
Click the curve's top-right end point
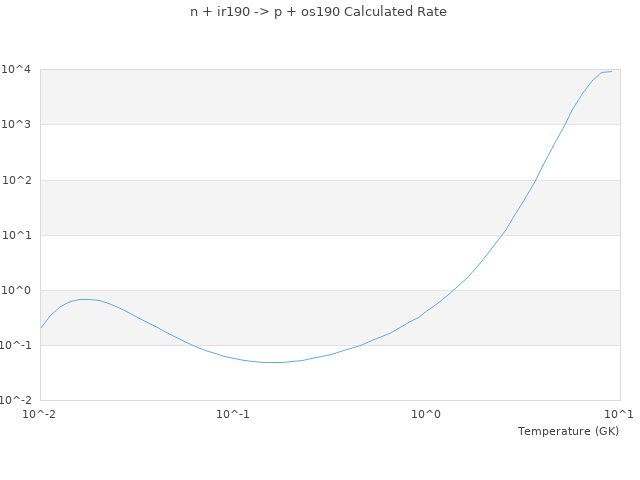pos(611,71)
